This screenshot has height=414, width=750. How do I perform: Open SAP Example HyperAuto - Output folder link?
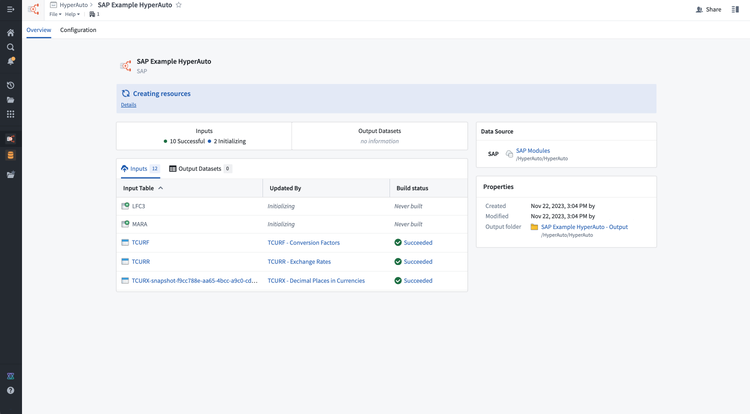[x=584, y=227]
